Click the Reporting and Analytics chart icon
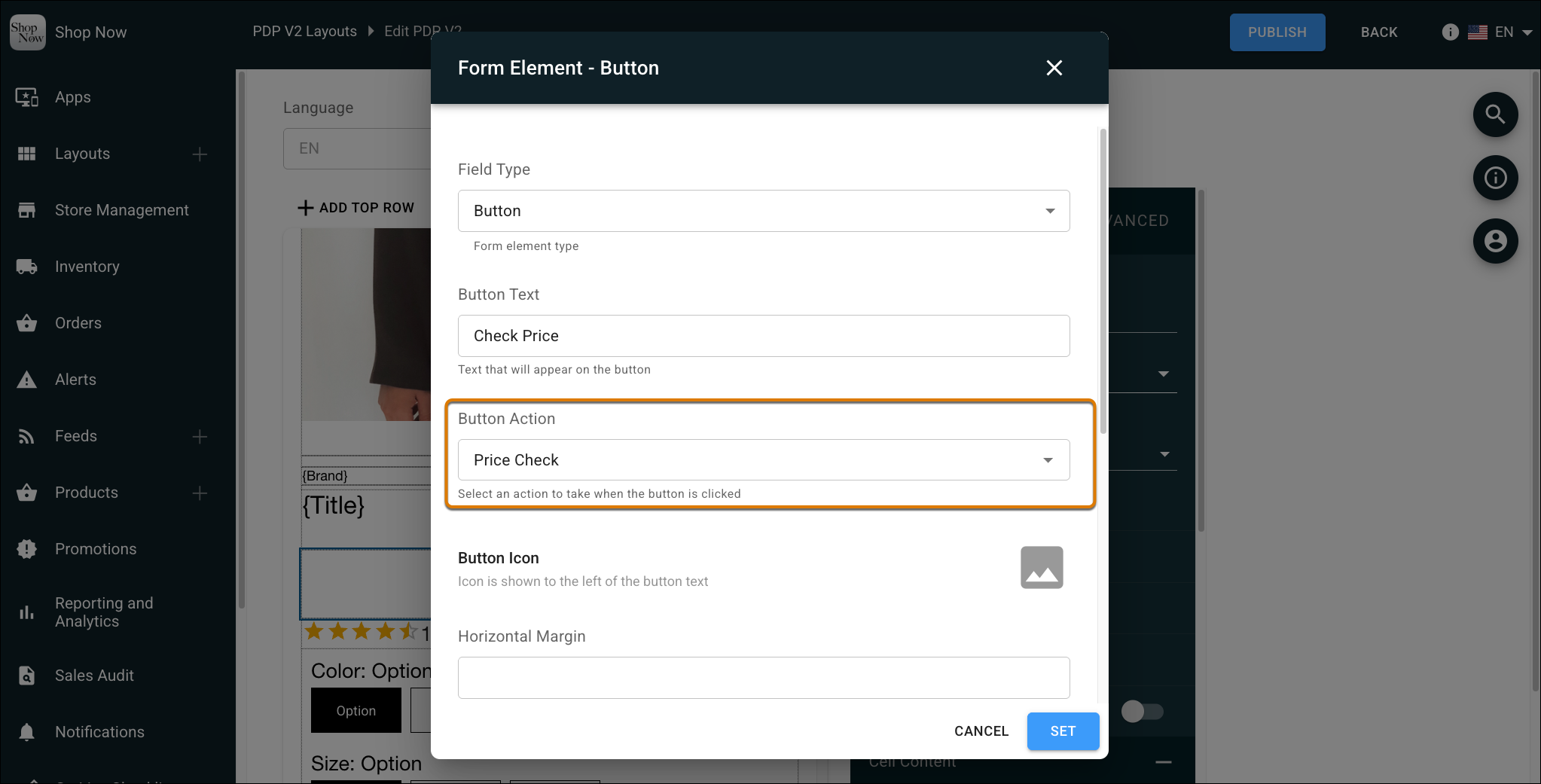Image resolution: width=1541 pixels, height=784 pixels. (27, 612)
